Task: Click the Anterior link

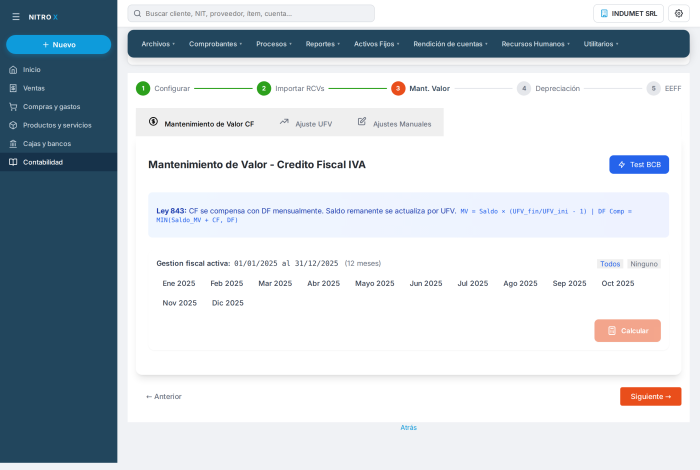Action: [163, 396]
